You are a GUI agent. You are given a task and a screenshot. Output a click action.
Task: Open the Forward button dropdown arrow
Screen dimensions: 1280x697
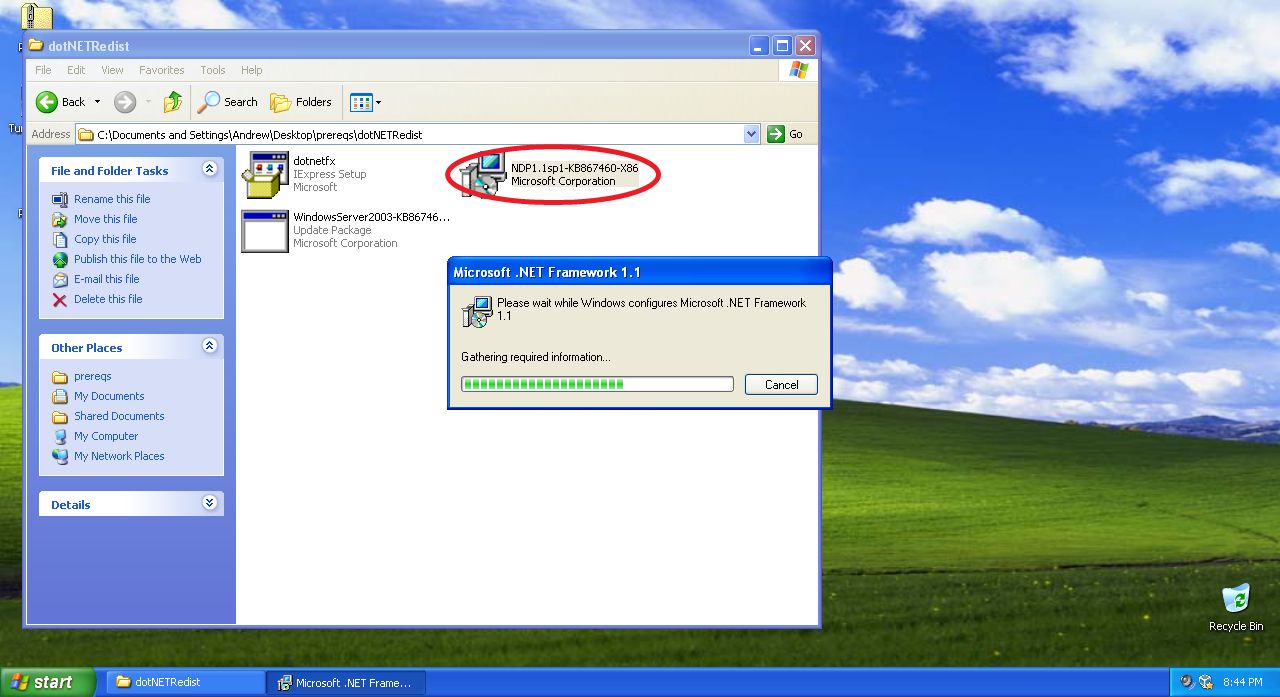pyautogui.click(x=148, y=102)
